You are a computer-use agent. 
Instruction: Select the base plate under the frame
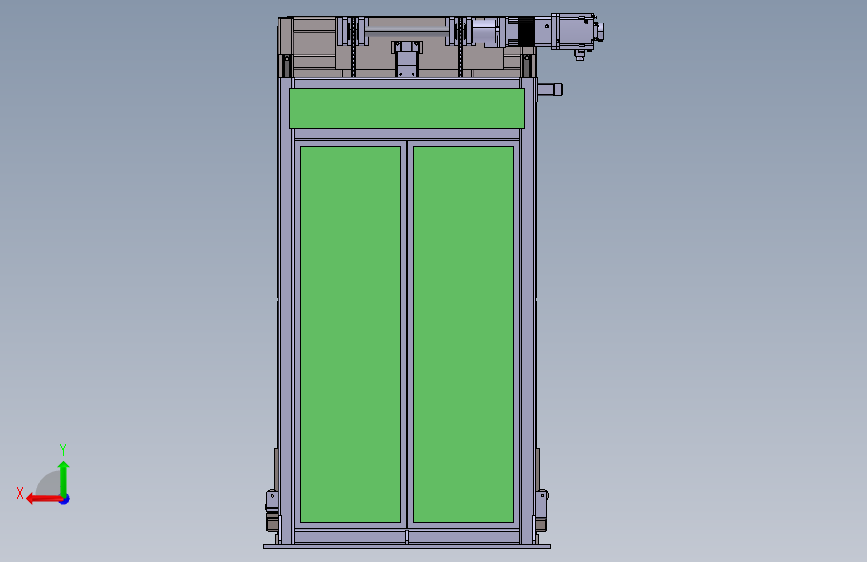[407, 547]
